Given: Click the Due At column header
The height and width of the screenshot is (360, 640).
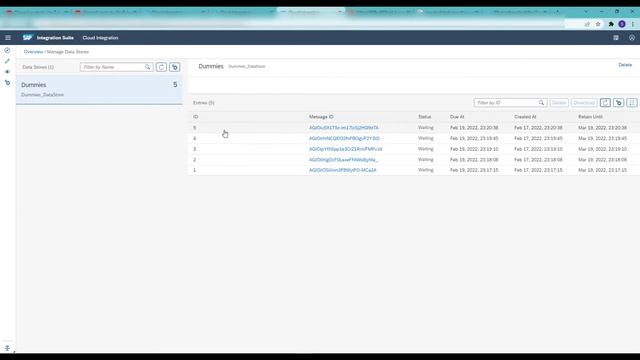Looking at the screenshot, I should tap(457, 117).
